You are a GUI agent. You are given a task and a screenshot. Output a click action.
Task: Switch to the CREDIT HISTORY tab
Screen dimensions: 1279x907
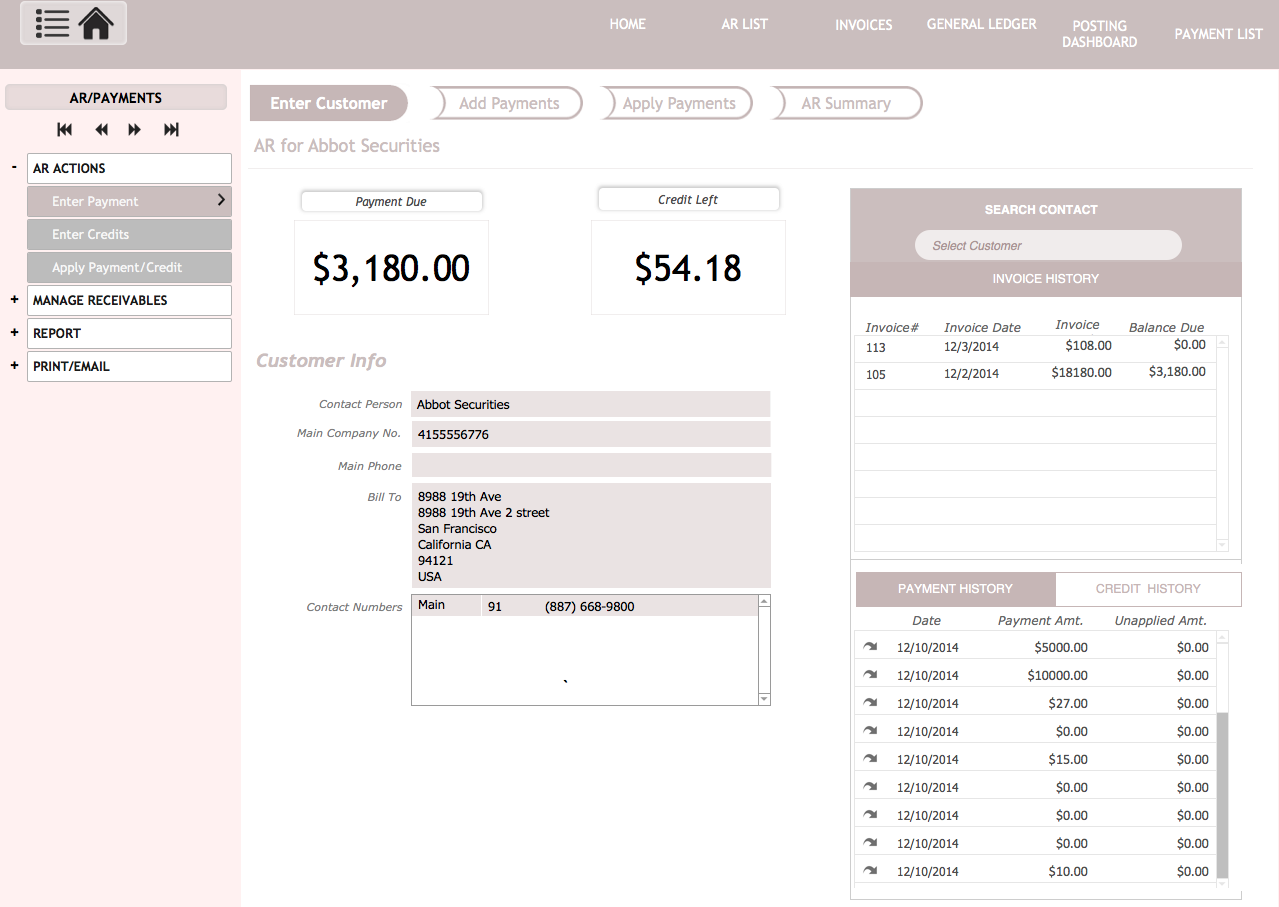point(1147,589)
